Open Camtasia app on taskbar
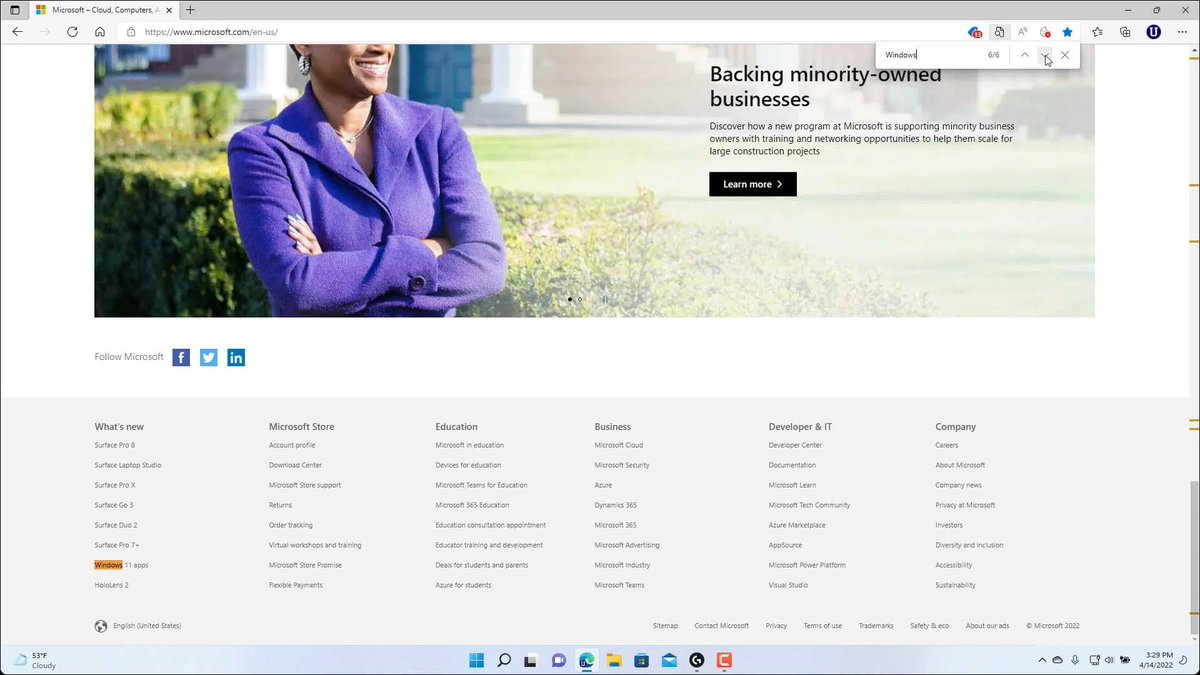The height and width of the screenshot is (675, 1200). (x=724, y=660)
